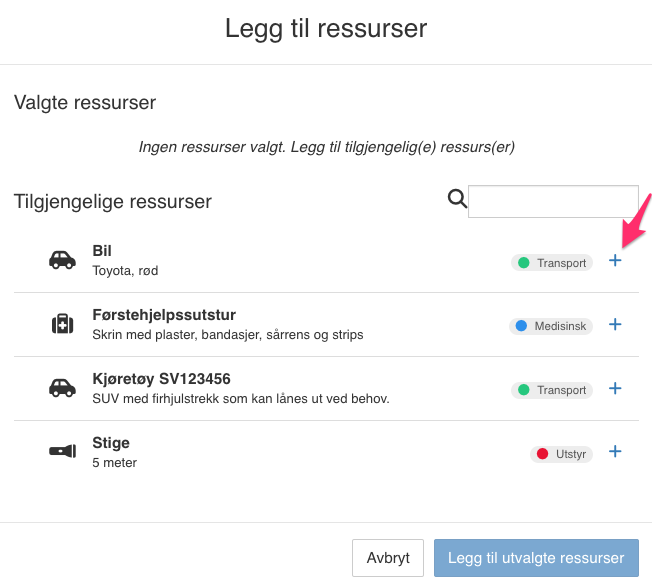Click the flashlight icon next to Stige
Screen dimensions: 652x582
[x=62, y=452]
